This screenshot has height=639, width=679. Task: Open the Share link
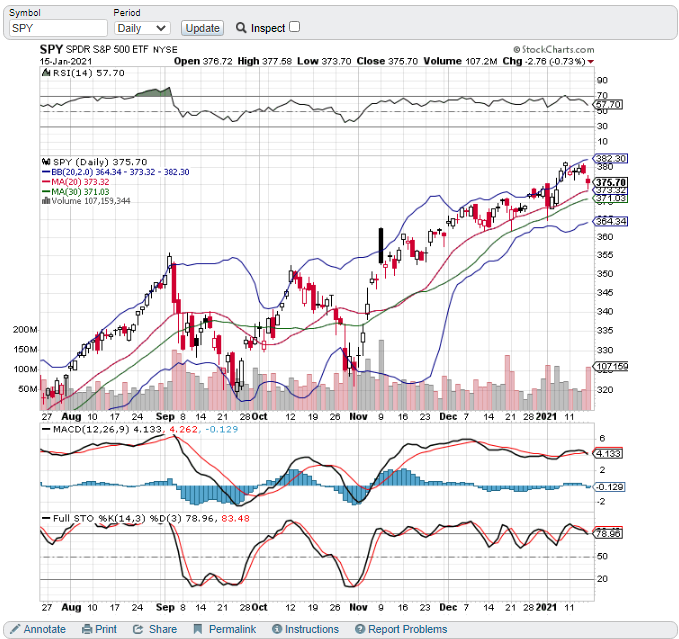point(163,629)
